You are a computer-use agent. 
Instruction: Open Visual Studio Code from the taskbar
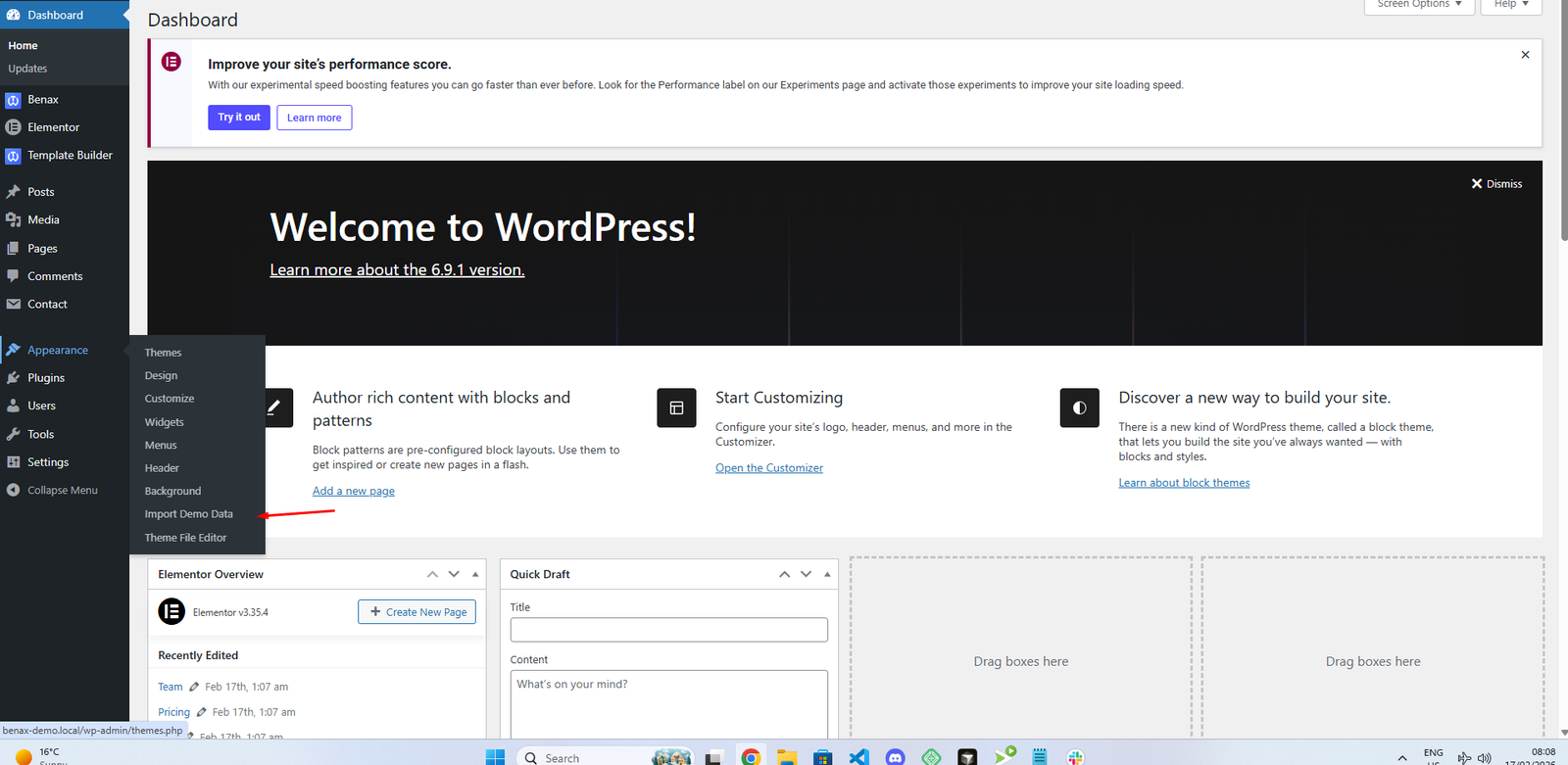[858, 756]
